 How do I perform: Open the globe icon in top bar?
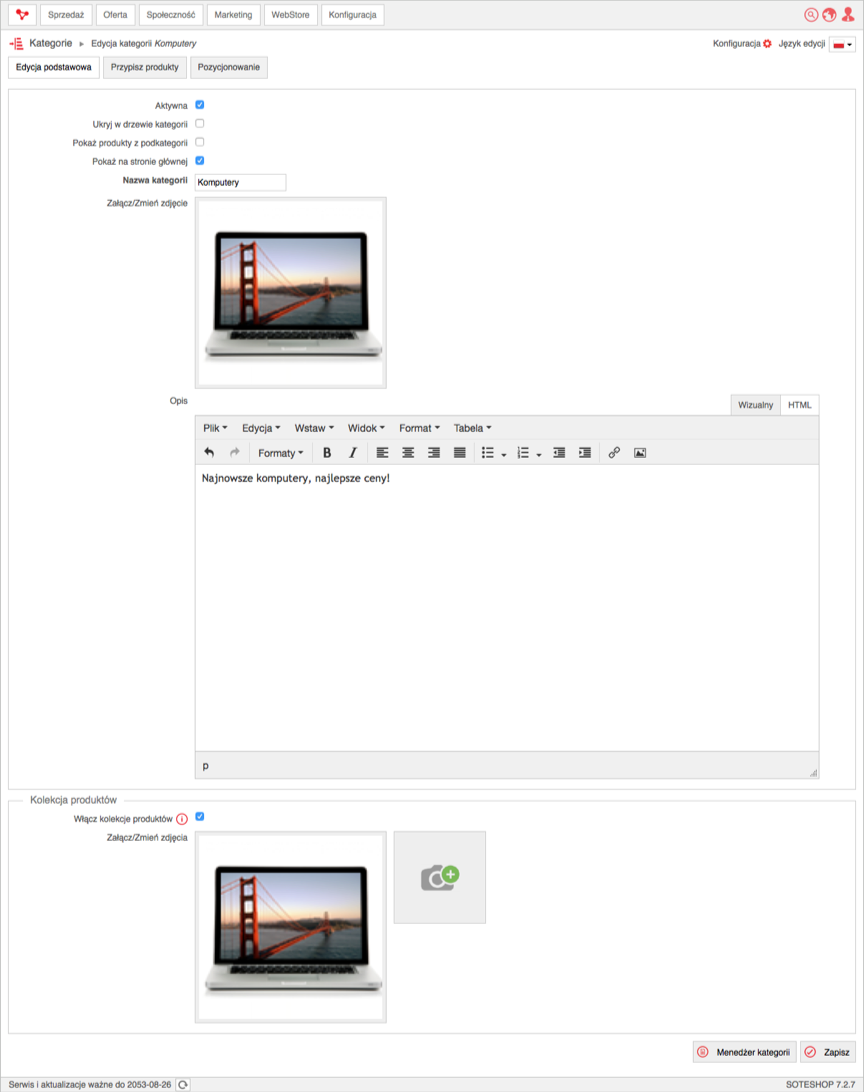click(x=828, y=15)
